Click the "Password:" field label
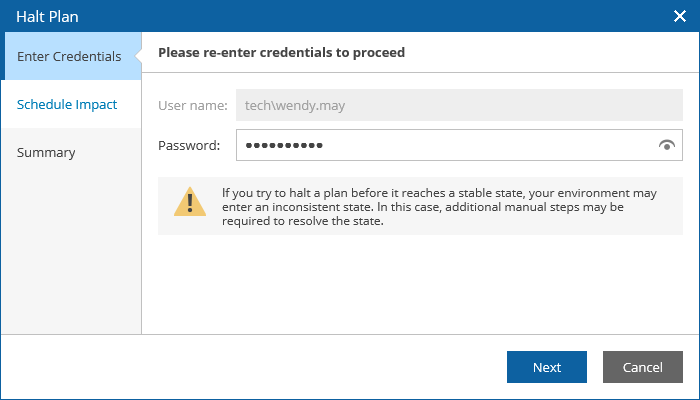Screen dimensions: 700x400 tap(189, 146)
